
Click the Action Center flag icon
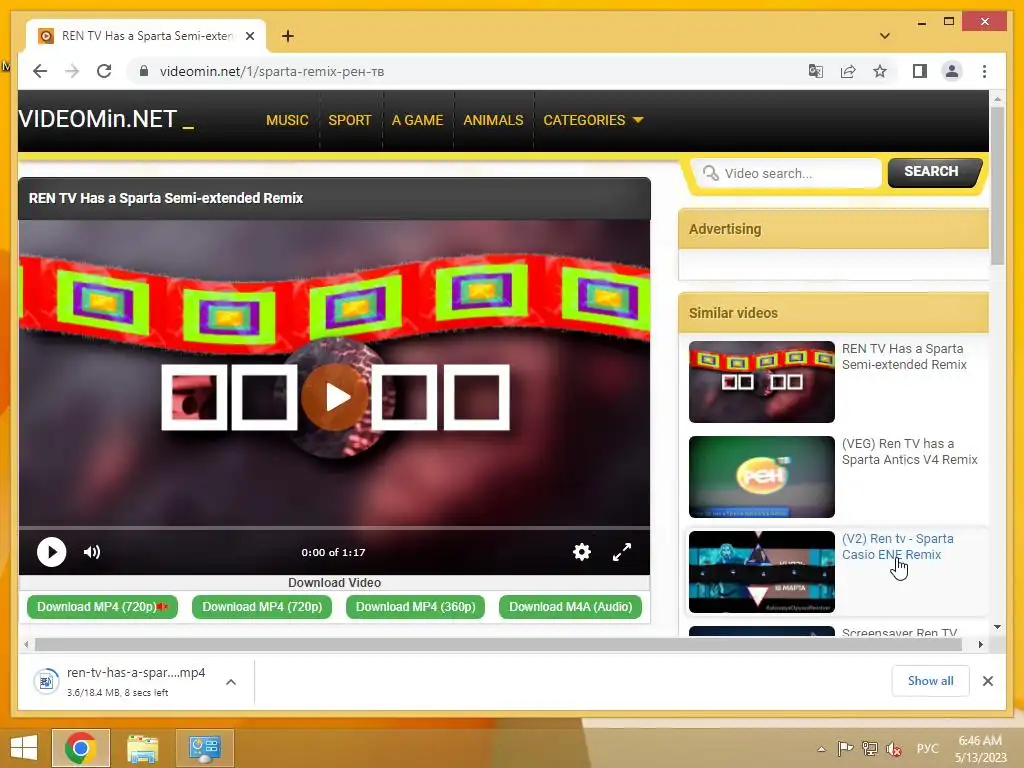845,748
